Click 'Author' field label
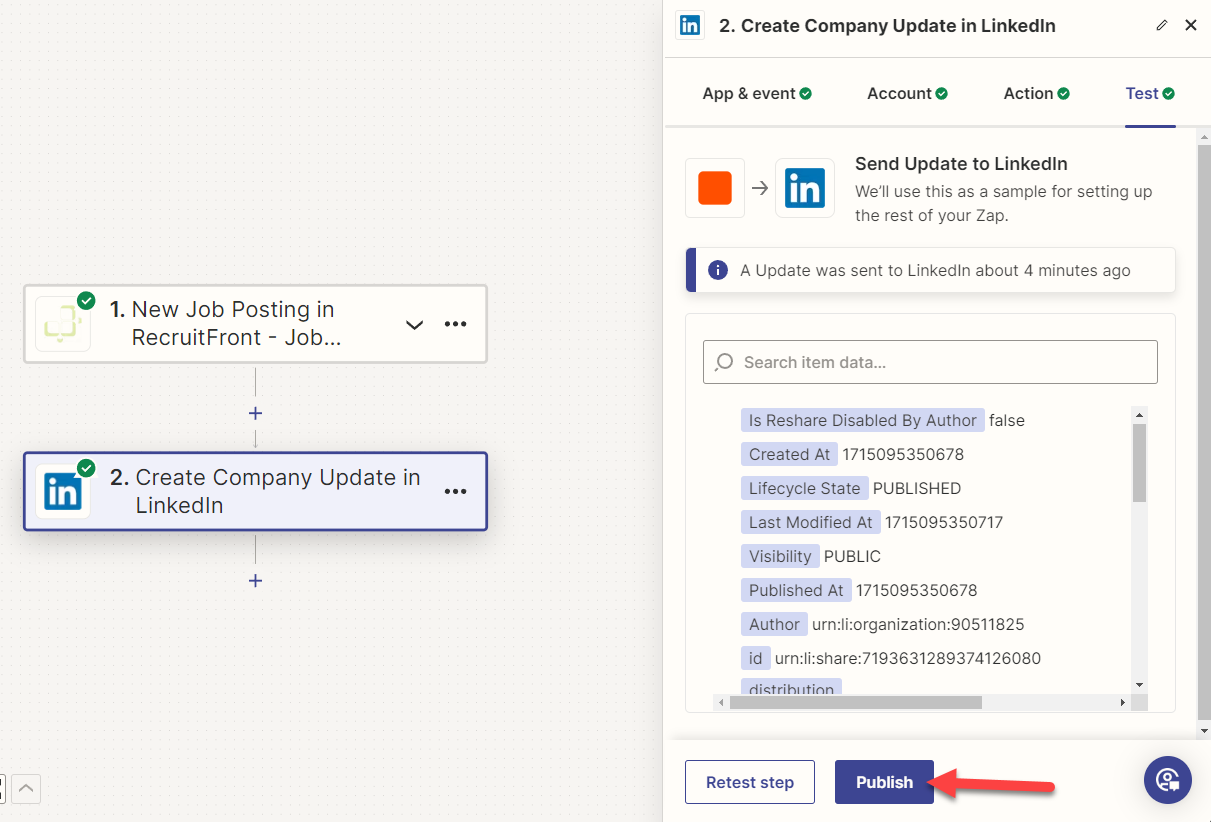Screen dimensions: 1211x822 point(774,624)
